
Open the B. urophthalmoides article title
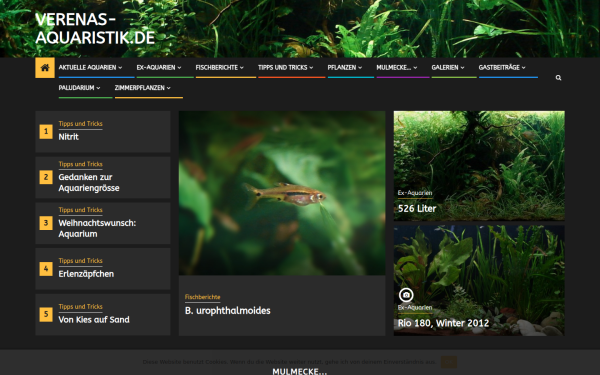click(228, 311)
